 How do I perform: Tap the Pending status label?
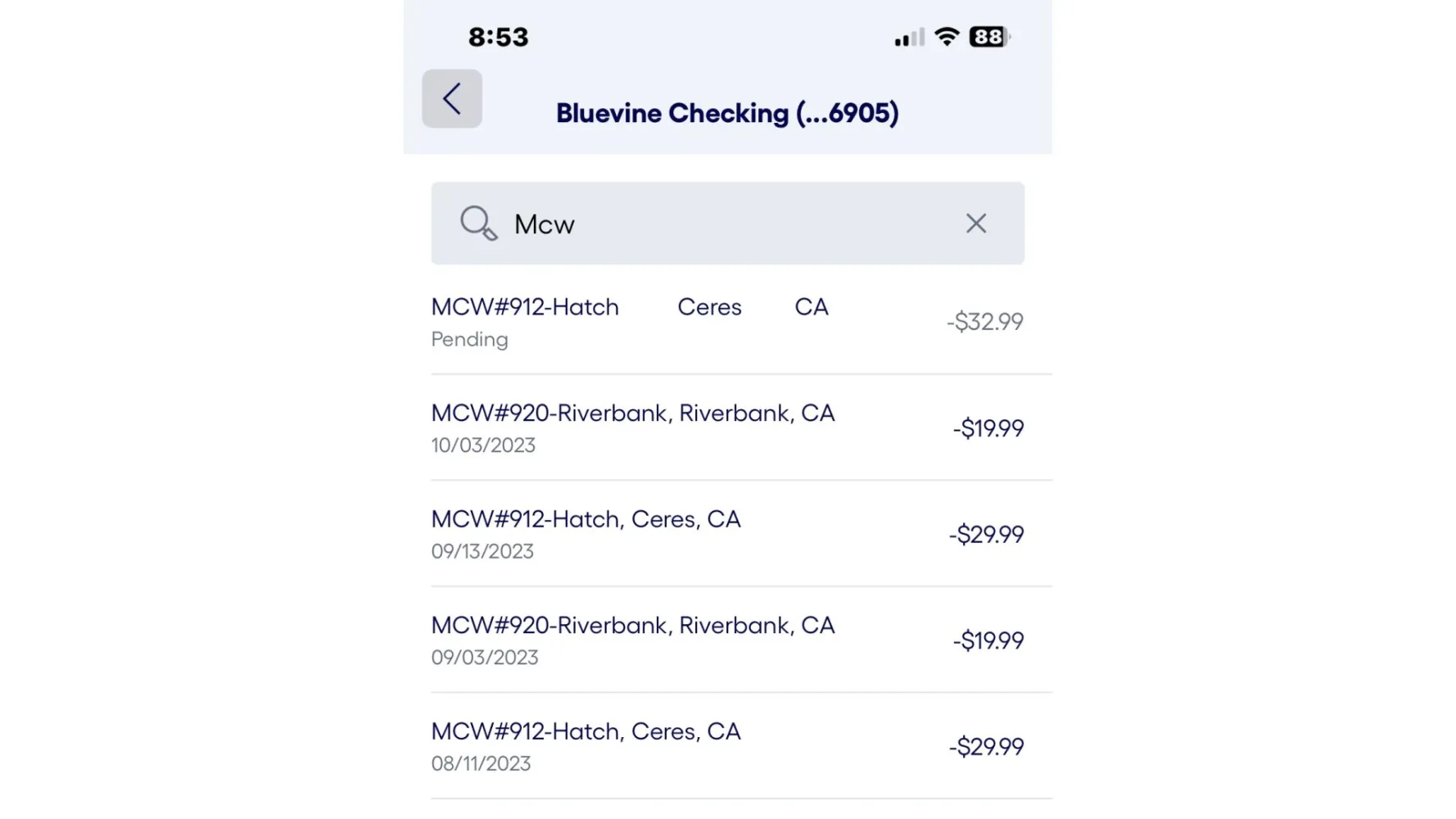[x=469, y=340]
